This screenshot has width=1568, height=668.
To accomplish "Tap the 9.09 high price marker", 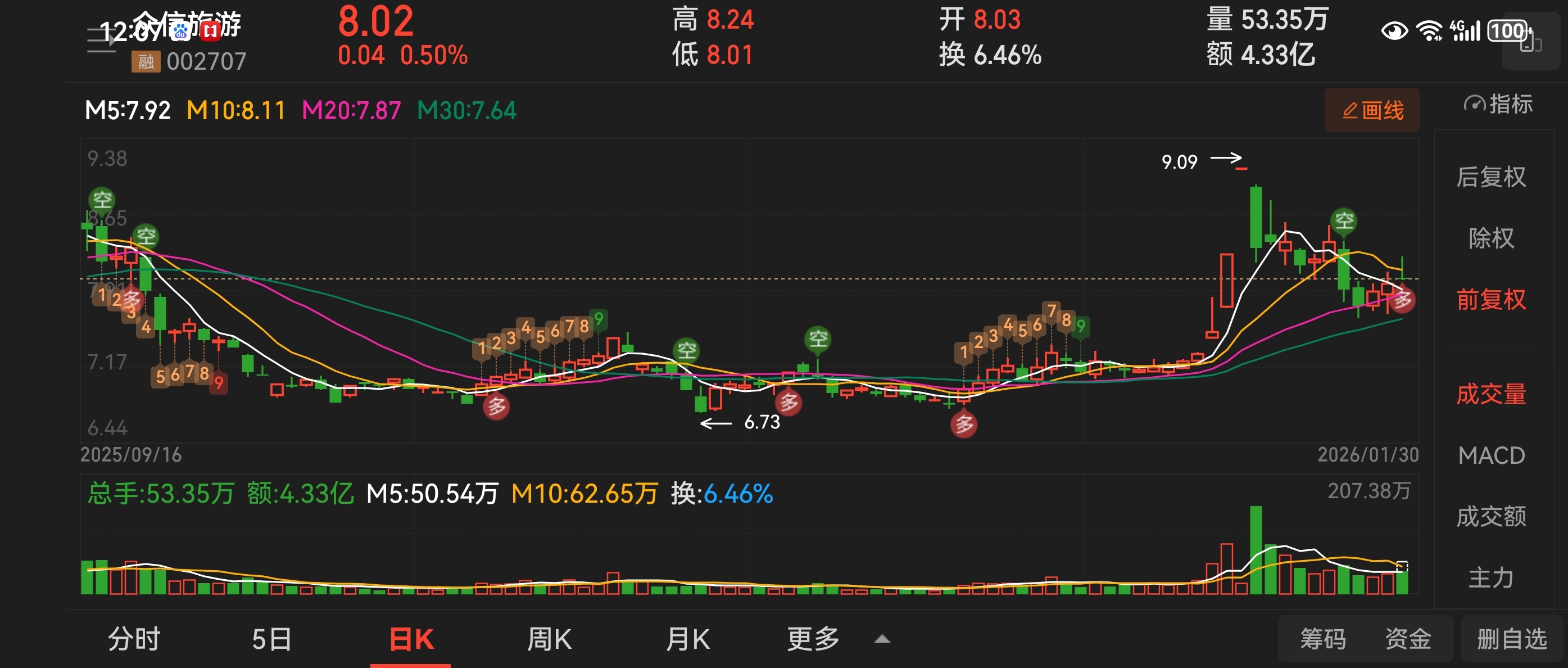I will tap(1179, 162).
